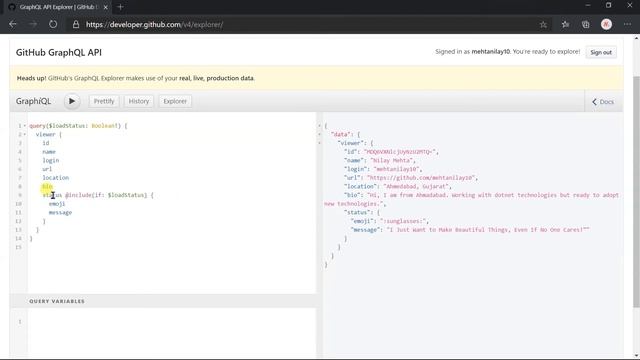
Task: Click the Prettify button
Action: (104, 101)
